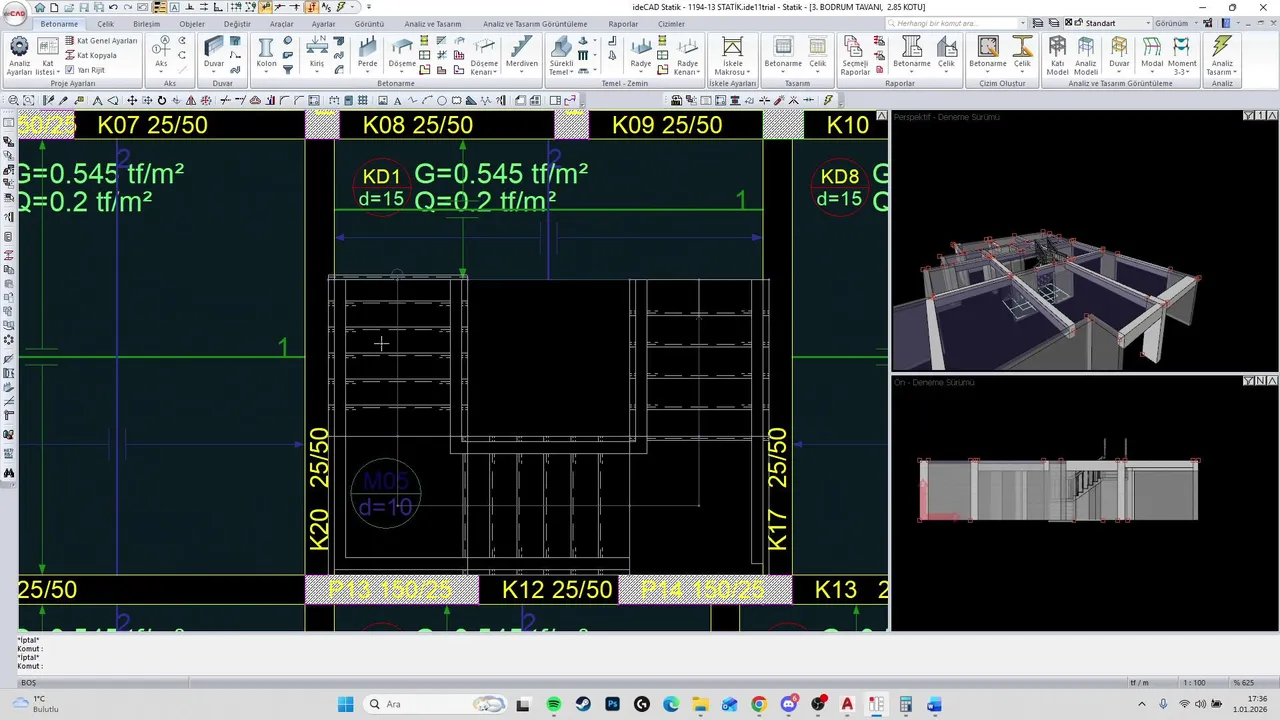Click Seçmeli Raporlar button
Viewport: 1280px width, 720px height.
coord(855,56)
